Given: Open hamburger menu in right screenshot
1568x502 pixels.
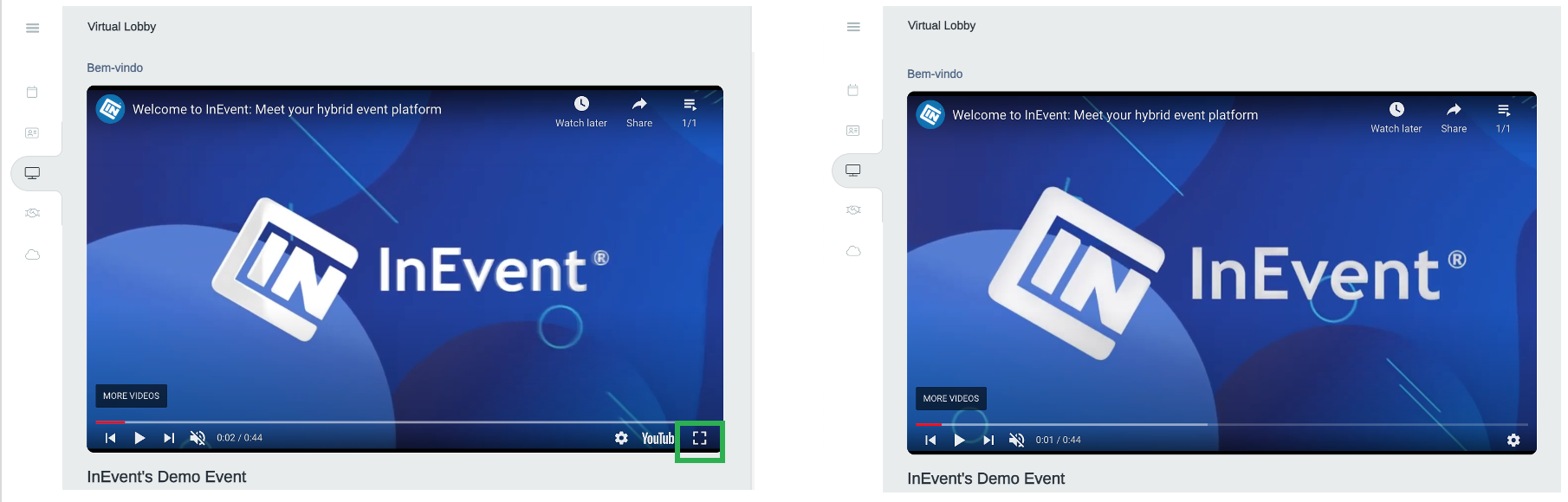Looking at the screenshot, I should 853,27.
